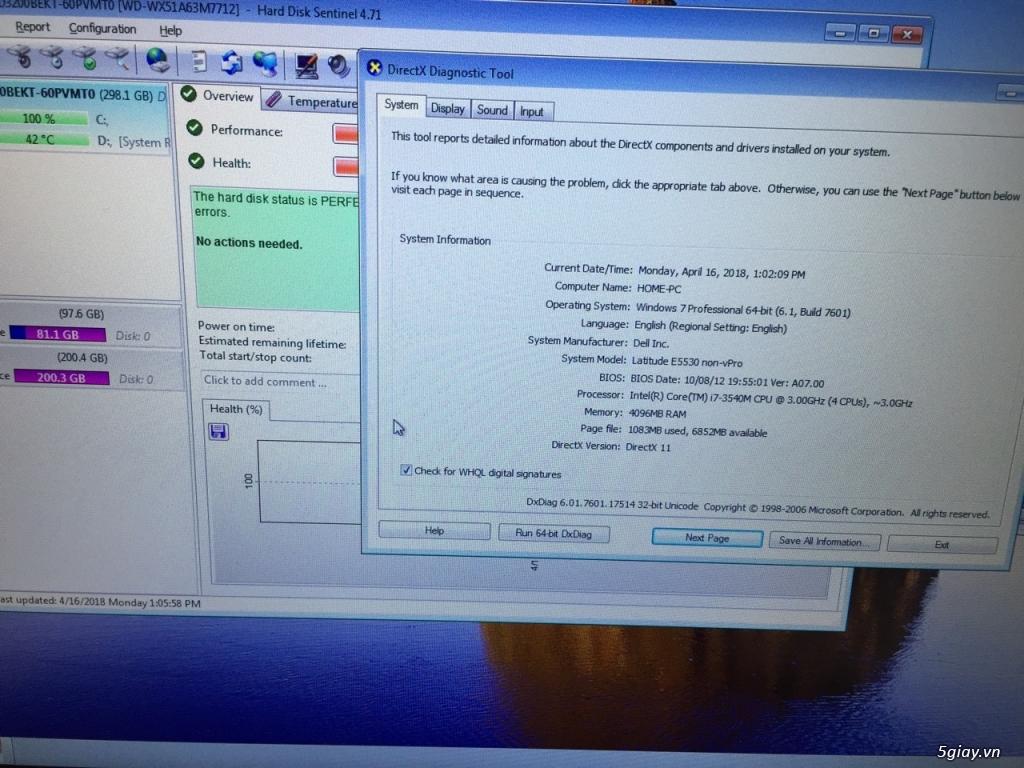1024x768 pixels.
Task: Click the computer name 'HOME-PC'
Action: click(658, 289)
